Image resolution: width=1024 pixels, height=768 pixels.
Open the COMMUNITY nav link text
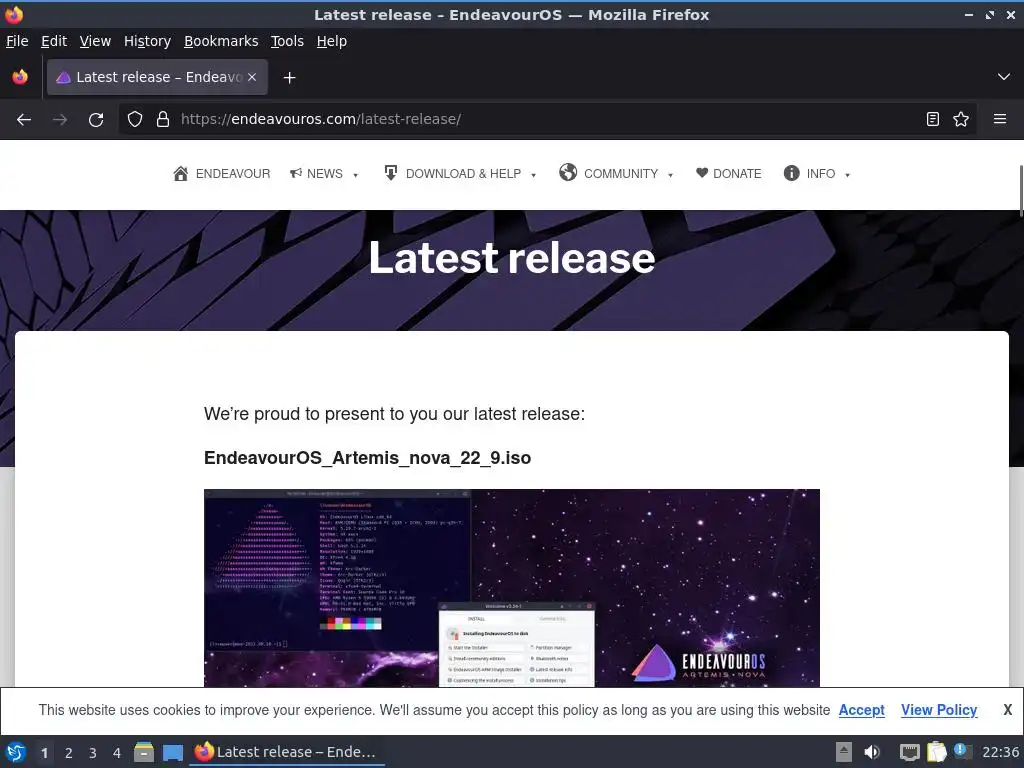coord(621,174)
